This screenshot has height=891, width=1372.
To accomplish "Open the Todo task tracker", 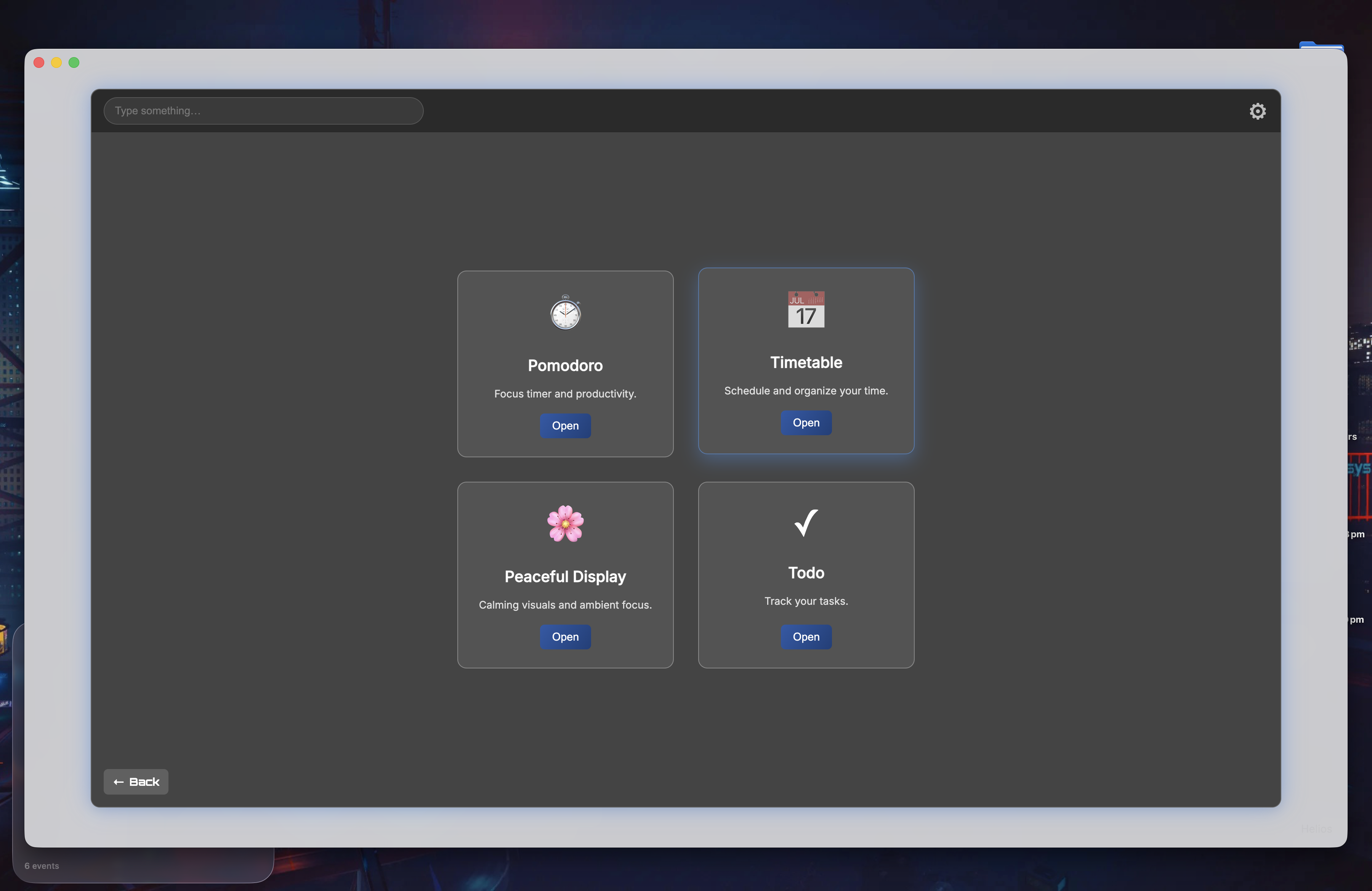I will click(x=806, y=636).
